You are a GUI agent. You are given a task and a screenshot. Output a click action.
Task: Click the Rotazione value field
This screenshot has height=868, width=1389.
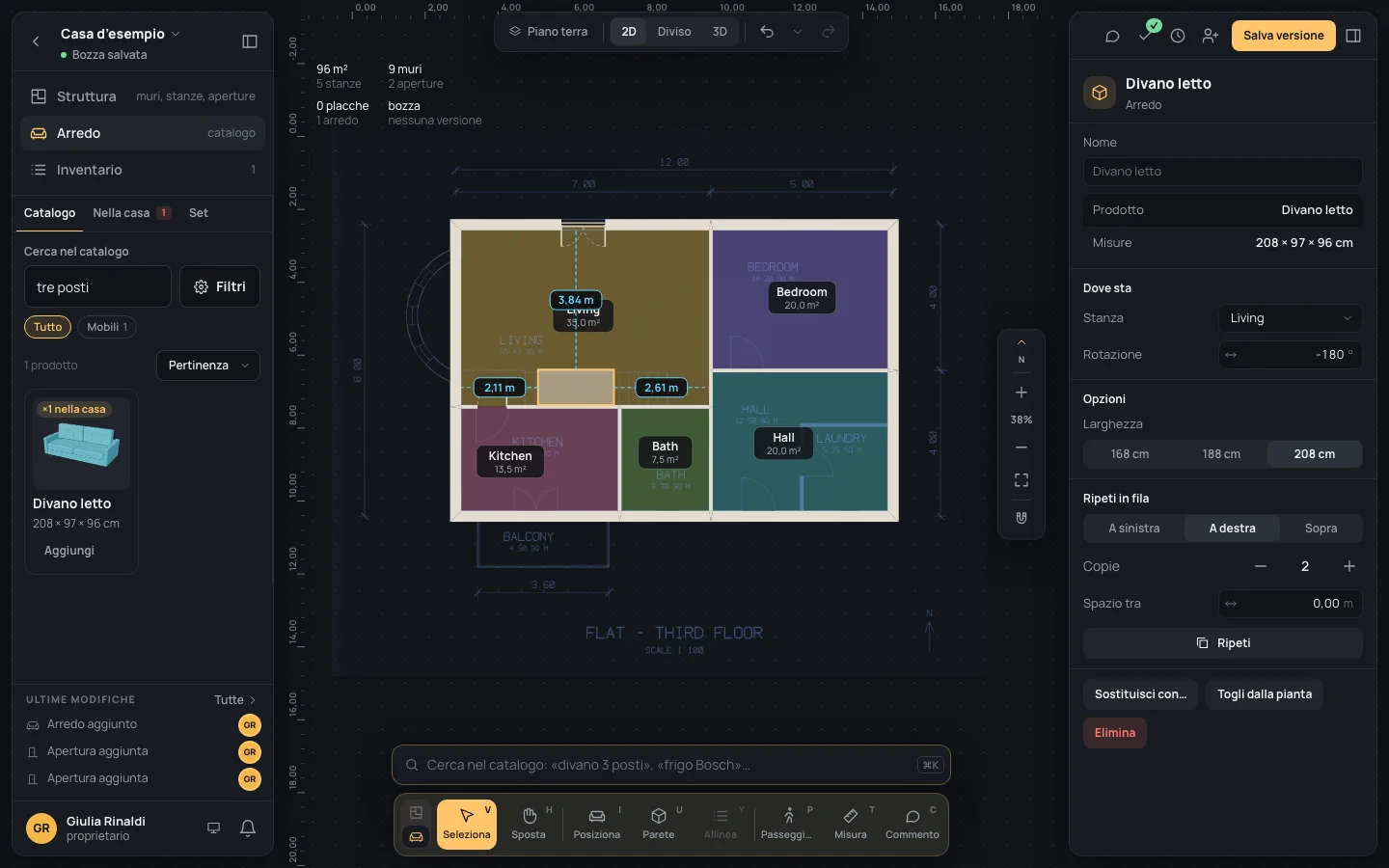tap(1291, 355)
